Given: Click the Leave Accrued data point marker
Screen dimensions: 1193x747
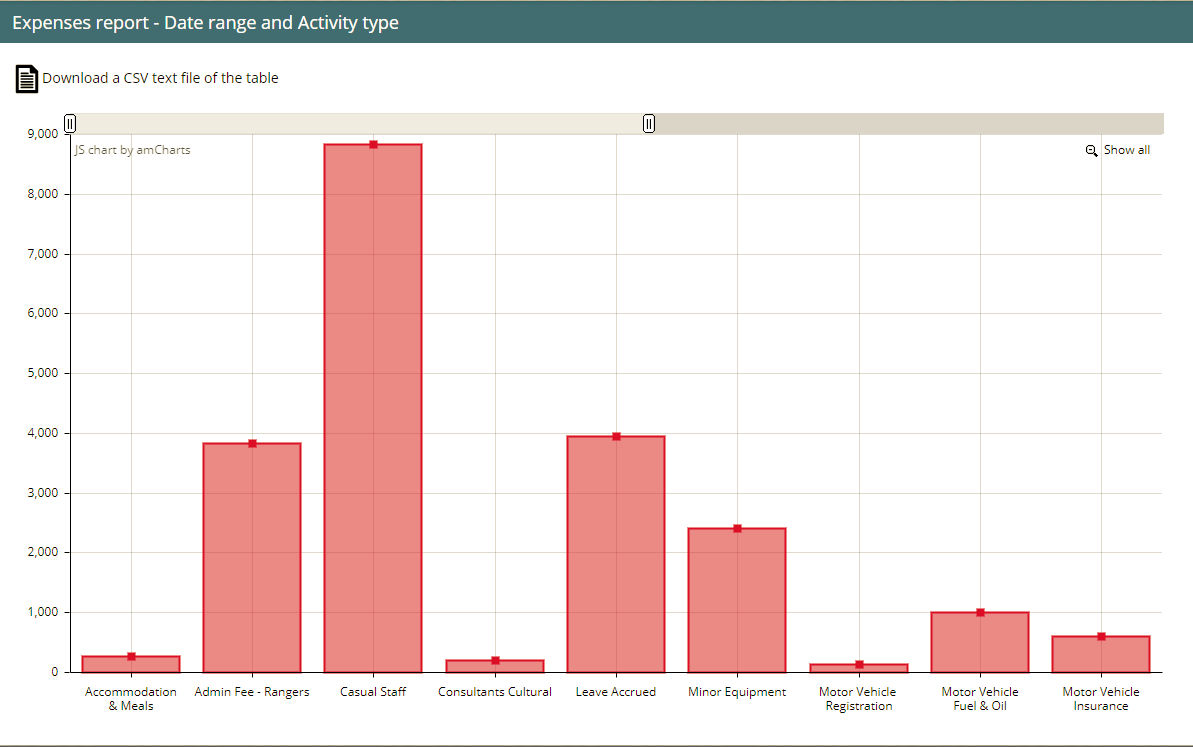Looking at the screenshot, I should tap(616, 436).
